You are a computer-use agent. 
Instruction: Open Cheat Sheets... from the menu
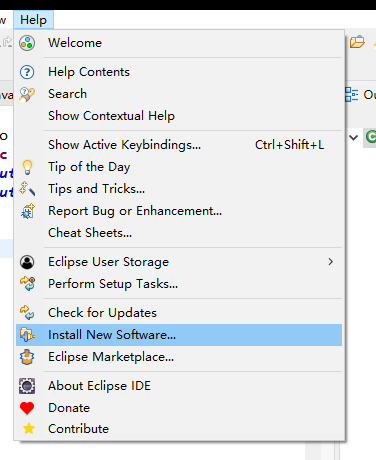(x=179, y=233)
